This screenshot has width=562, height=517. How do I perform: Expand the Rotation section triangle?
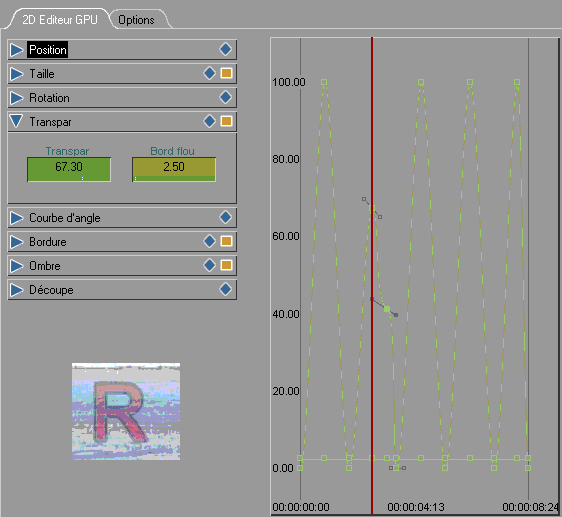pos(16,98)
